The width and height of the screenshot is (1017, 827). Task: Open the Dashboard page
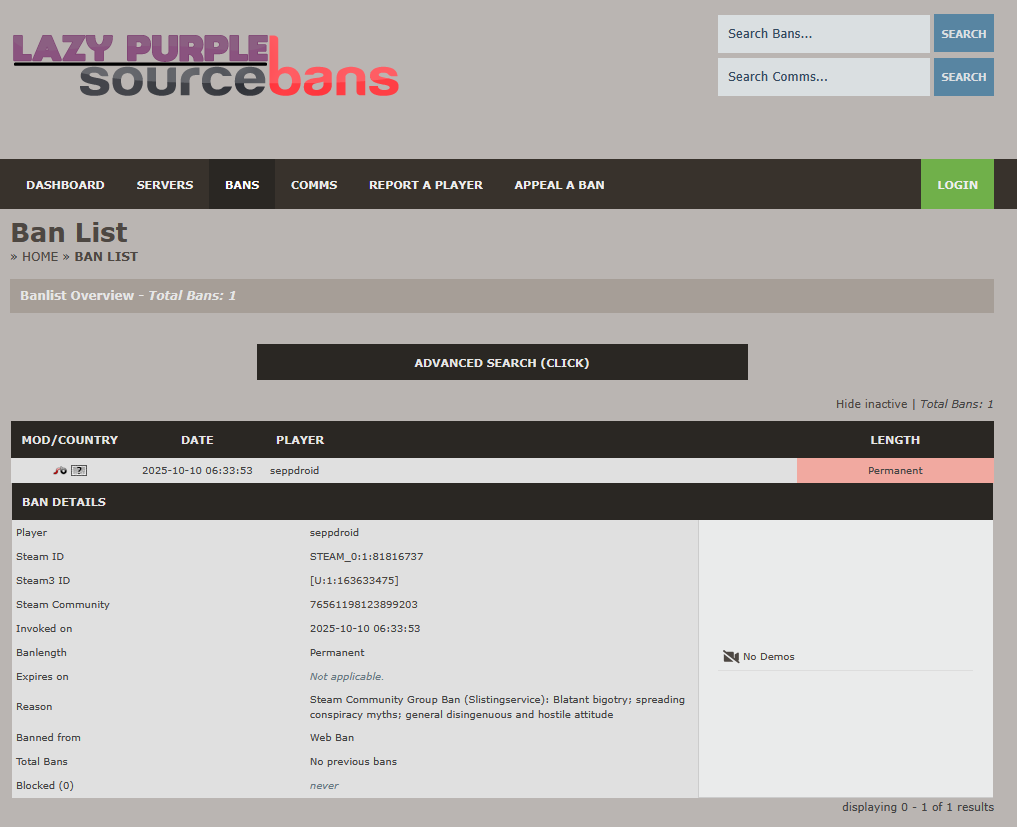[65, 185]
